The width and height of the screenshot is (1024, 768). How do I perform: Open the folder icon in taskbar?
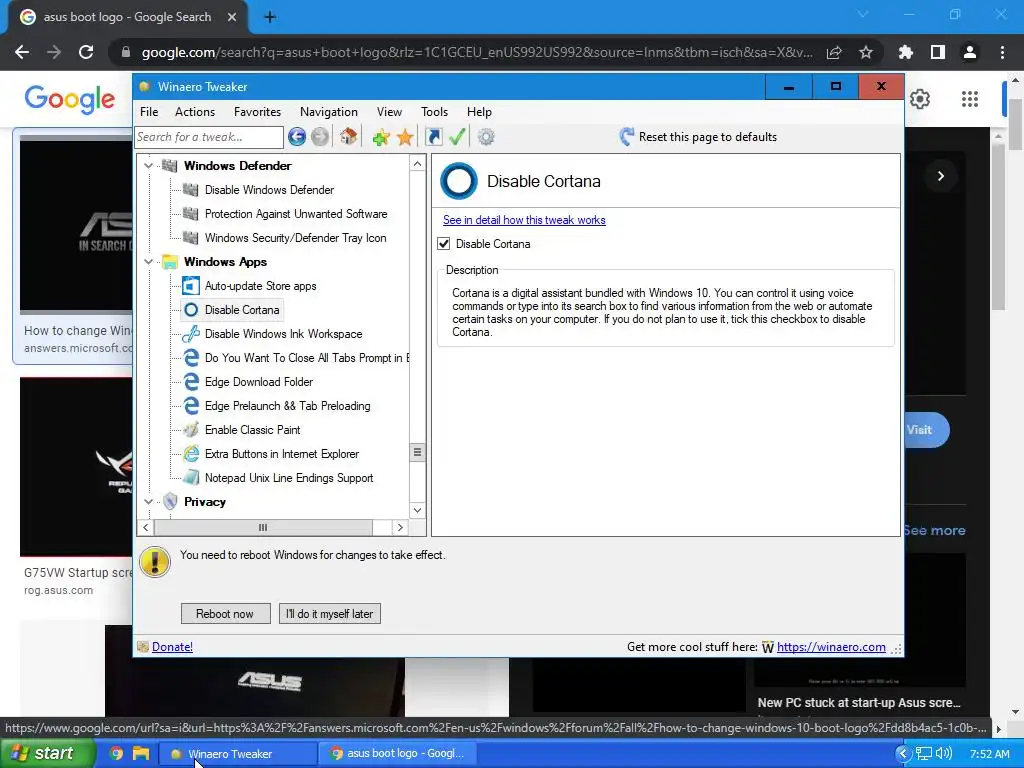[140, 753]
